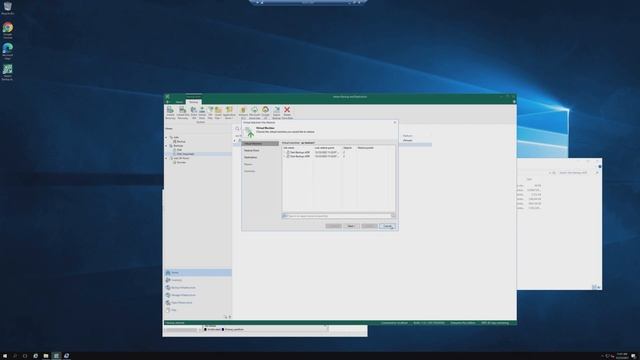Viewport: 640px width, 360px height.
Task: Click the Microsoft Azure IaaS restore icon
Action: (x=254, y=112)
